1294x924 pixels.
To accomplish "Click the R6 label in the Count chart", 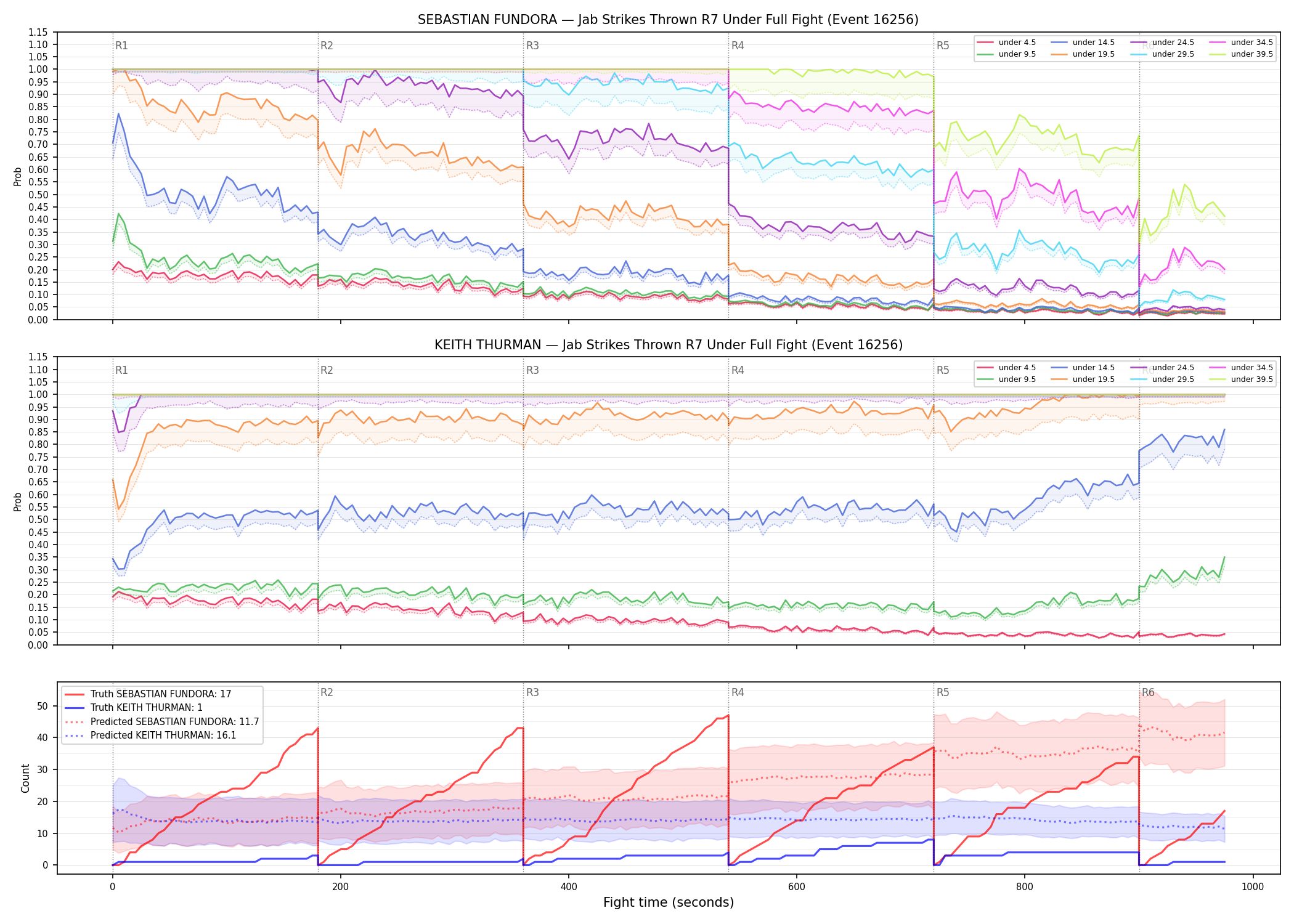I will pyautogui.click(x=1148, y=692).
